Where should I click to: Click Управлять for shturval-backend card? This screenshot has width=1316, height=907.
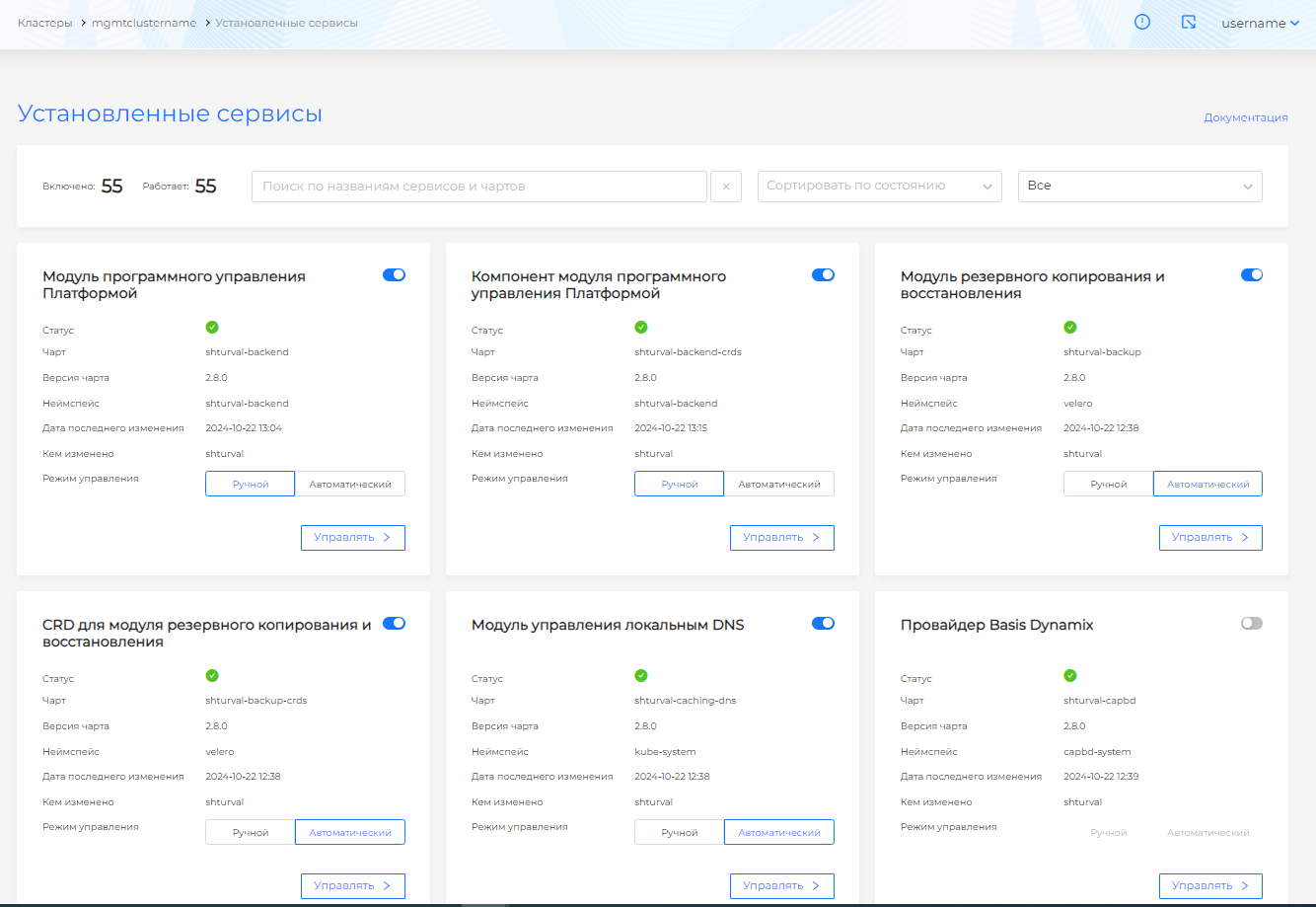click(353, 538)
